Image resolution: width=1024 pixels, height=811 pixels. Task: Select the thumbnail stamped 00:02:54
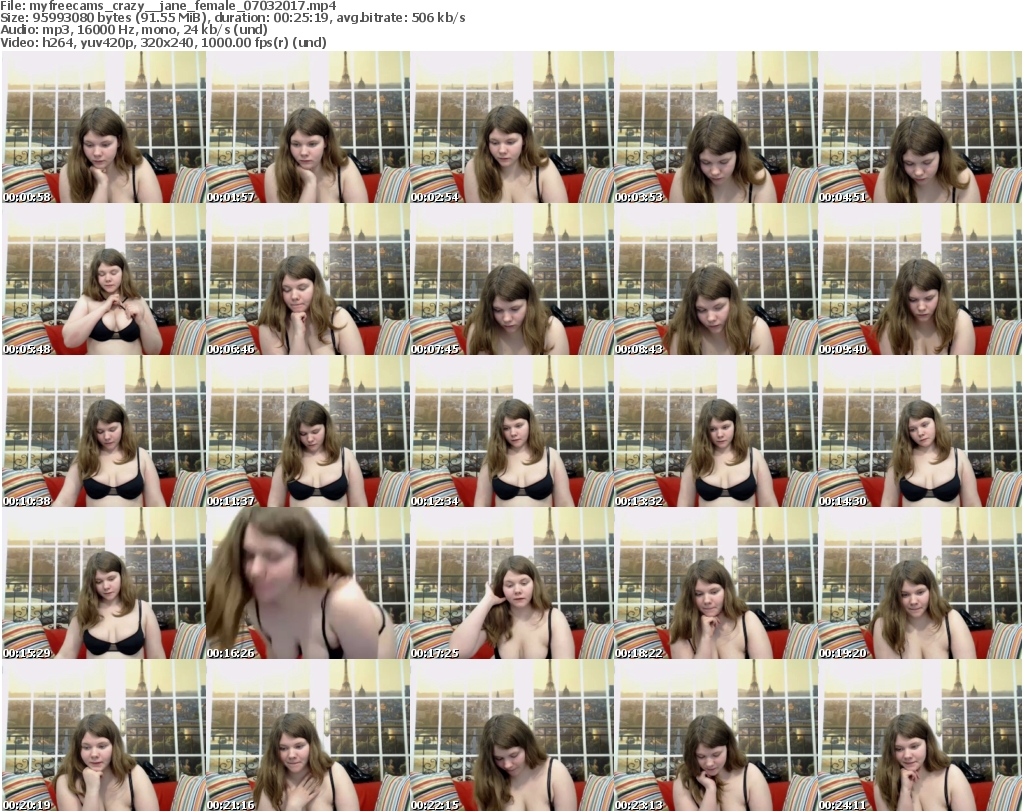tap(512, 127)
